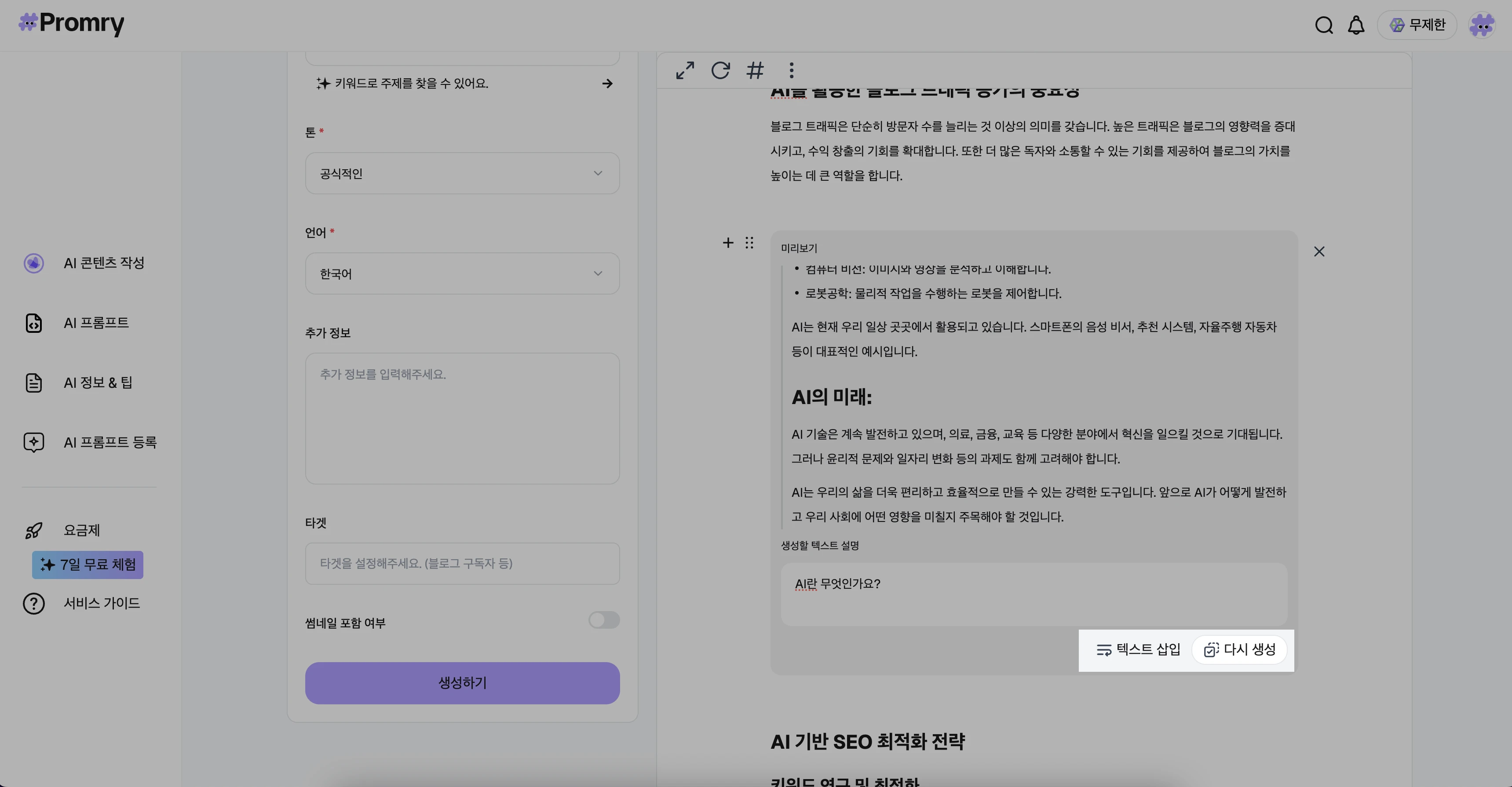Click the plus icon to add block
The image size is (1512, 787).
pos(728,243)
